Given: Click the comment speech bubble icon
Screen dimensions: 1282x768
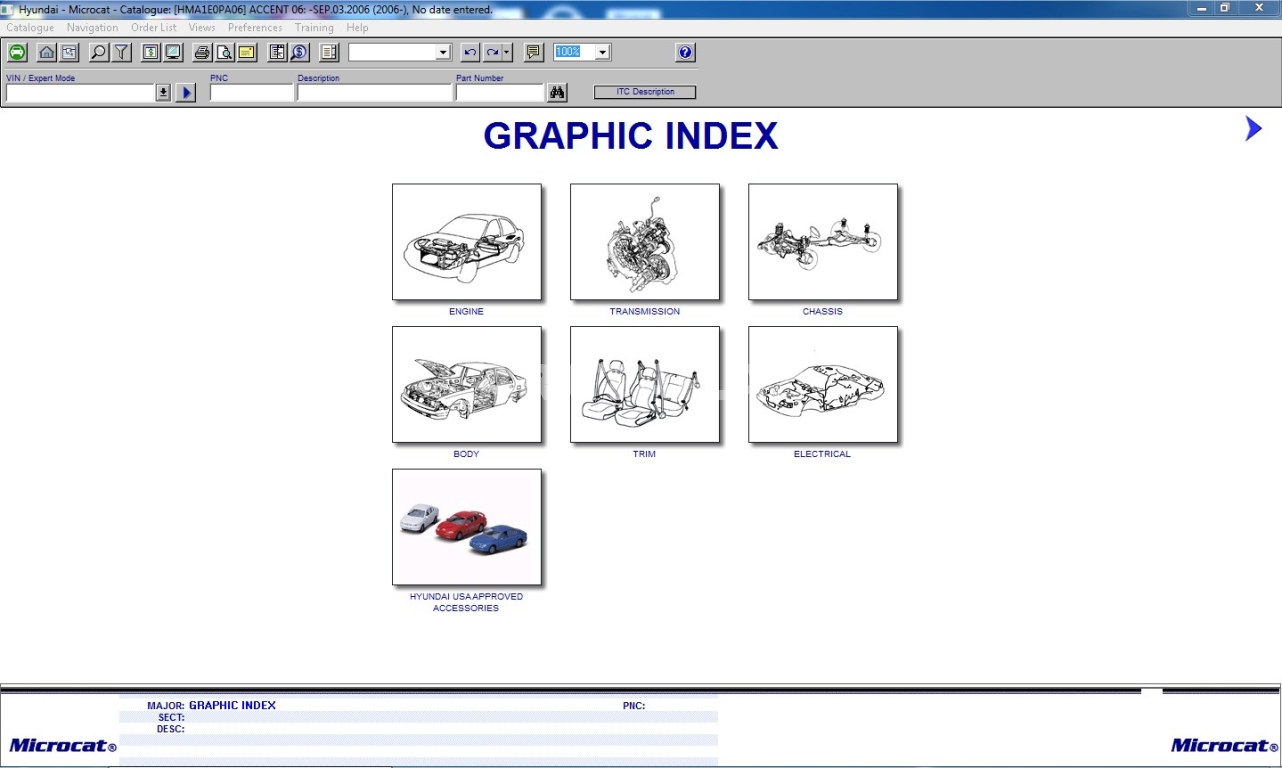Looking at the screenshot, I should pos(534,53).
